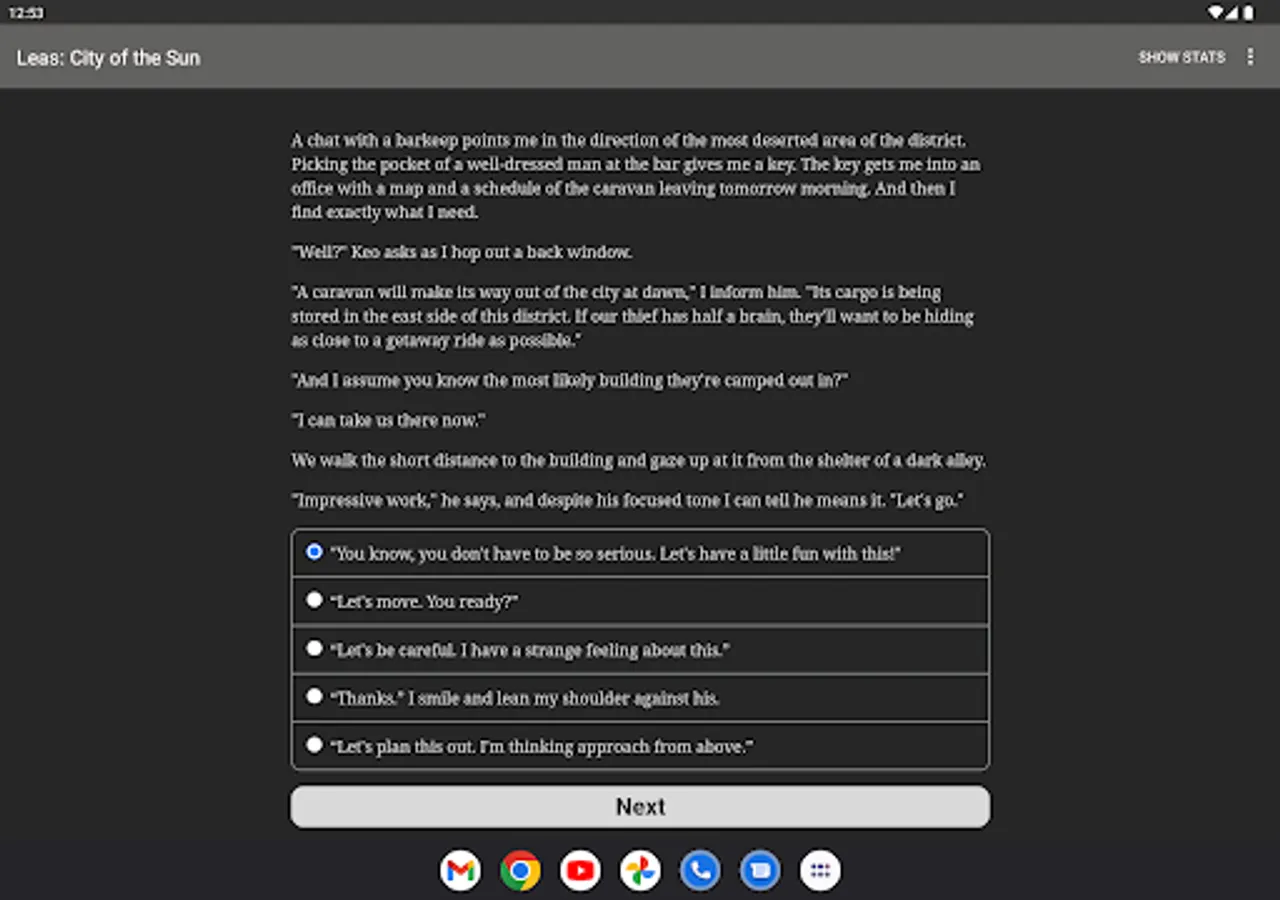Open the app drawer grid icon
Viewport: 1280px width, 900px height.
pyautogui.click(x=820, y=871)
